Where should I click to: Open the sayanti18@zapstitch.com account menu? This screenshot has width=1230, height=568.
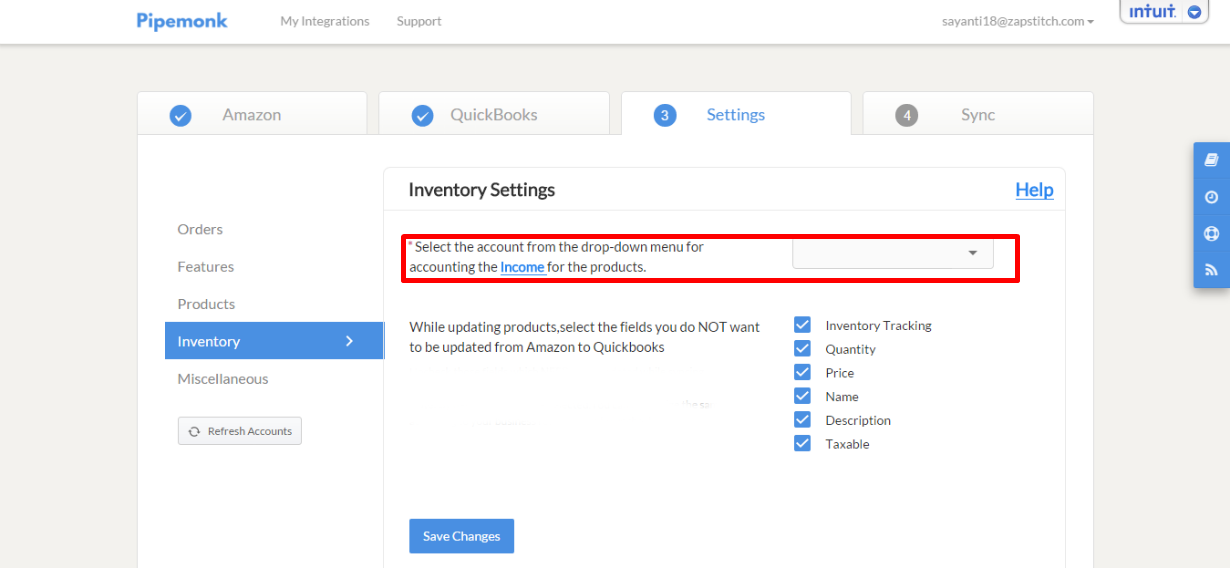pyautogui.click(x=1018, y=21)
